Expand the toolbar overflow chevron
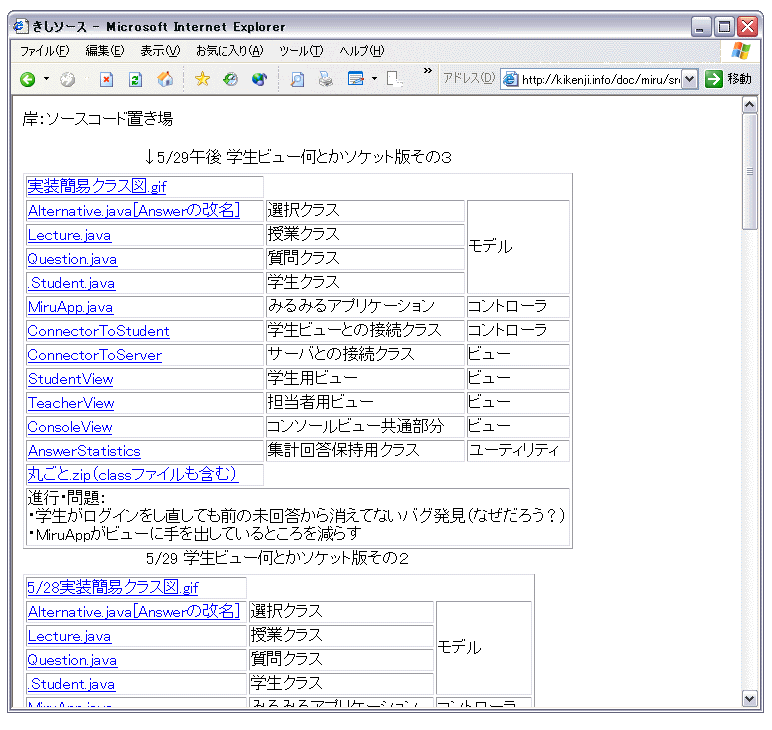Screen dimensions: 772x730 coord(428,72)
